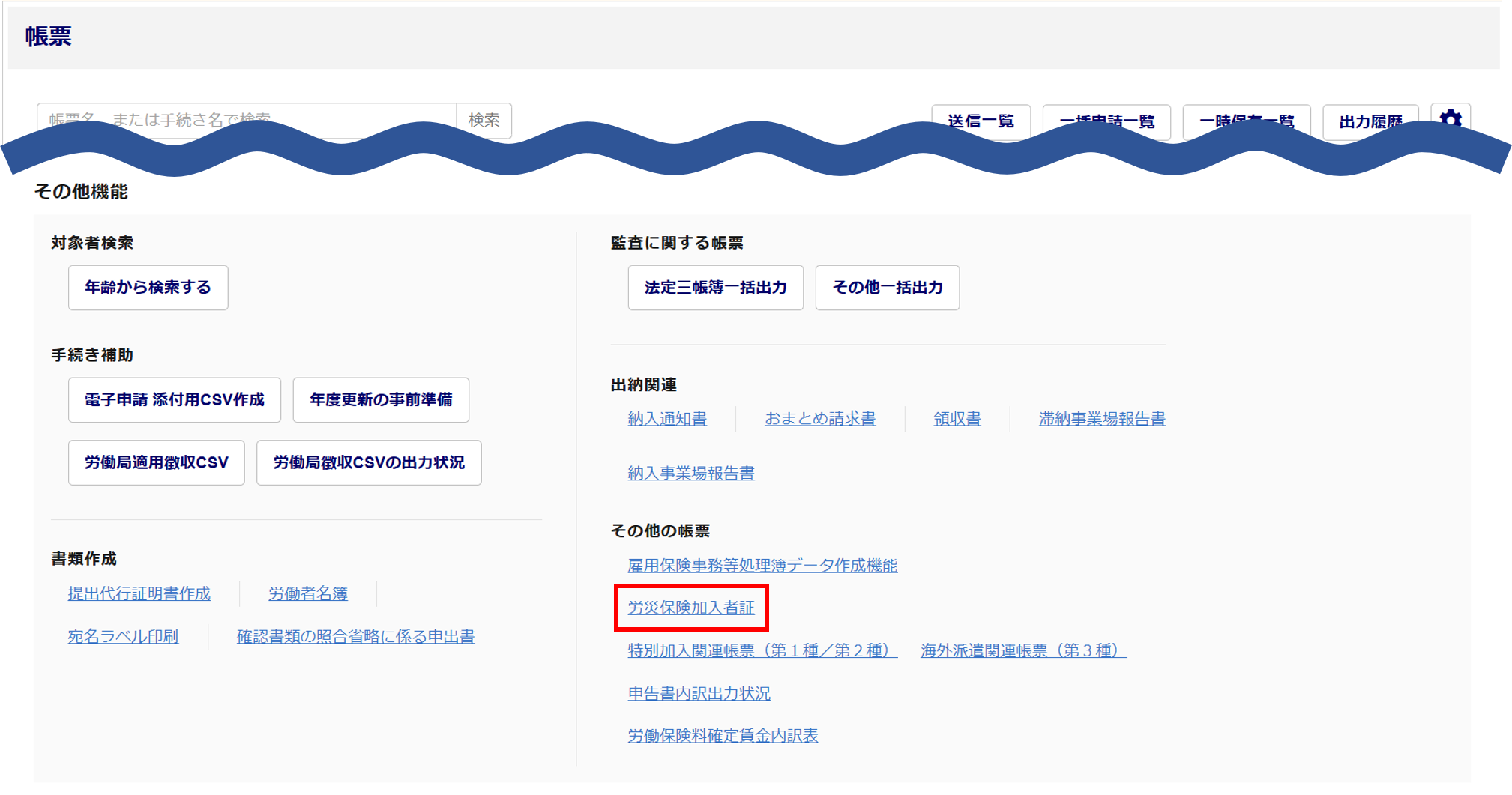The image size is (1512, 795).
Task: Click the highlighted 労災保険加入者証 link
Action: point(691,608)
